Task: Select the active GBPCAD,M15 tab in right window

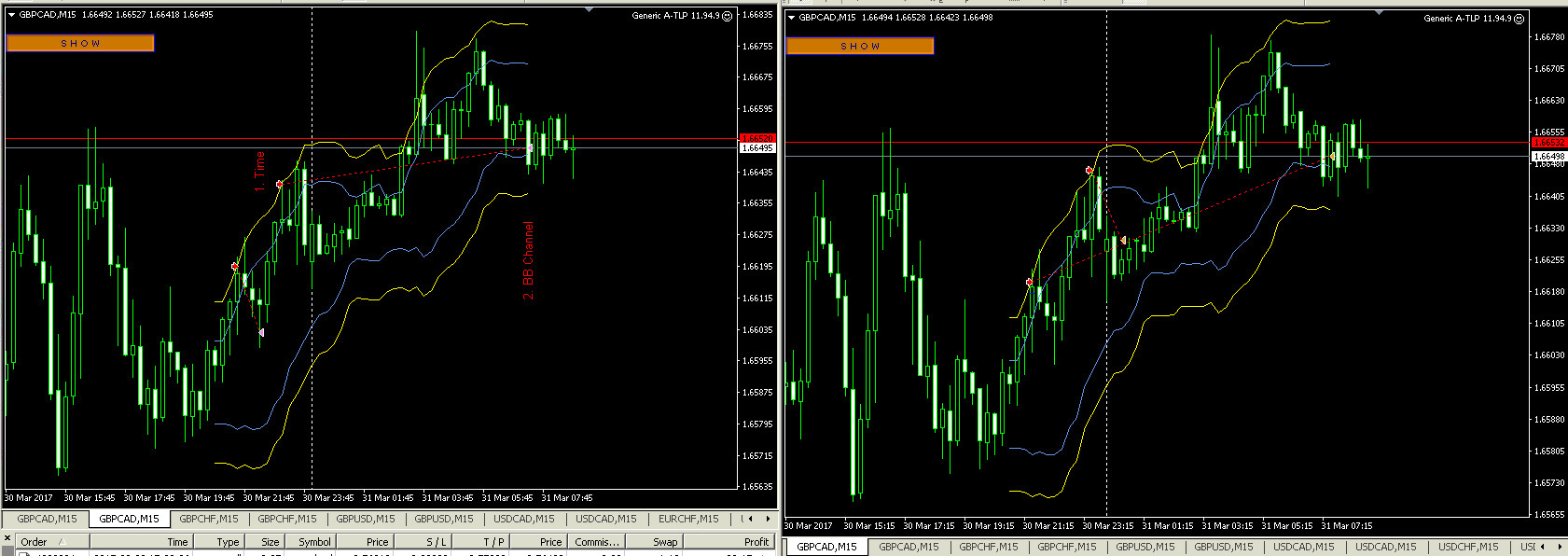Action: click(826, 547)
